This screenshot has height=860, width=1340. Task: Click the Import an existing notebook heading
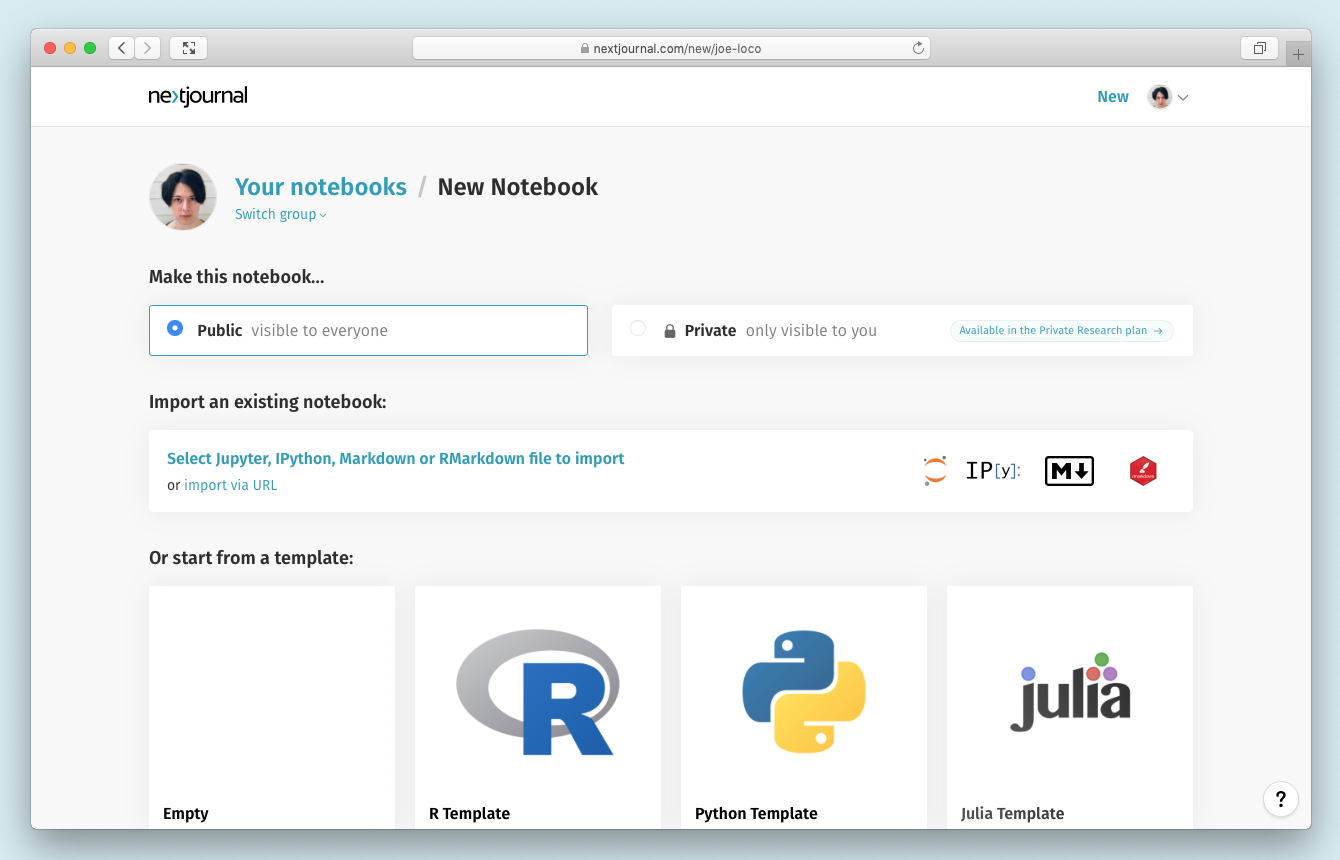267,402
